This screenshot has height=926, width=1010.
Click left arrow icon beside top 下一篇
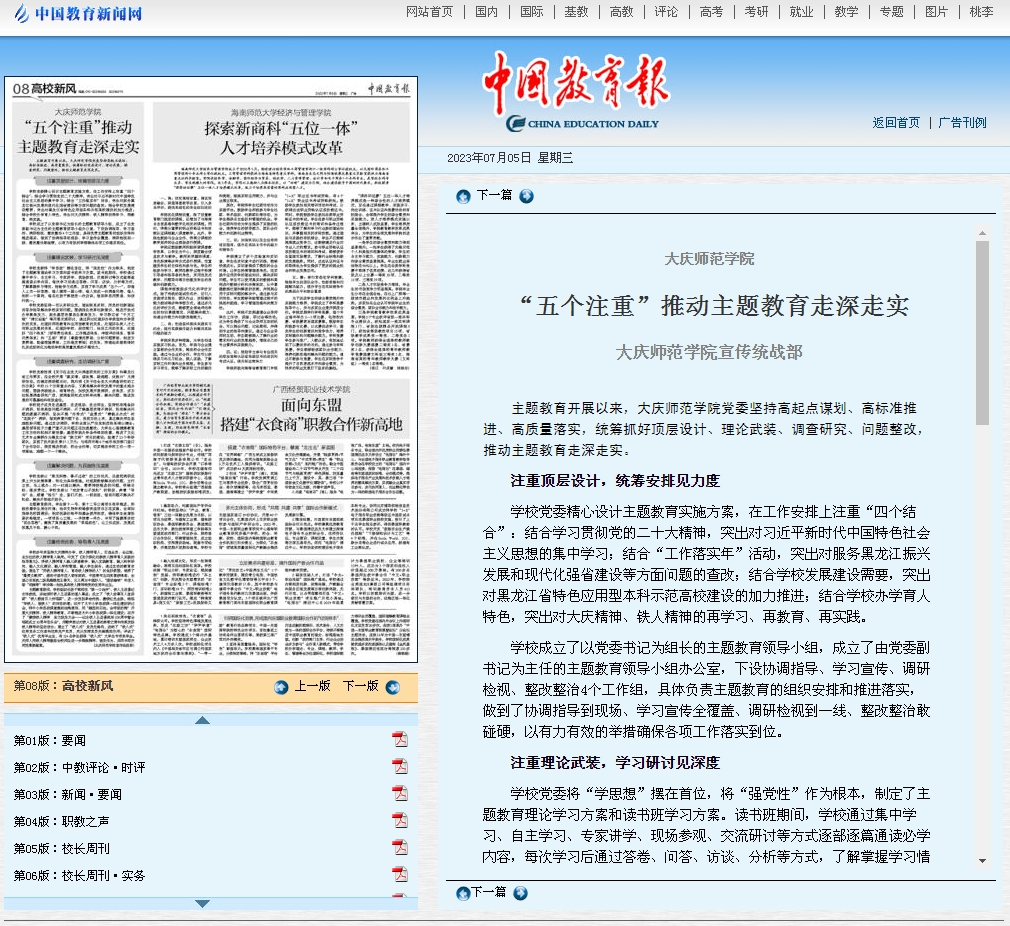click(463, 196)
